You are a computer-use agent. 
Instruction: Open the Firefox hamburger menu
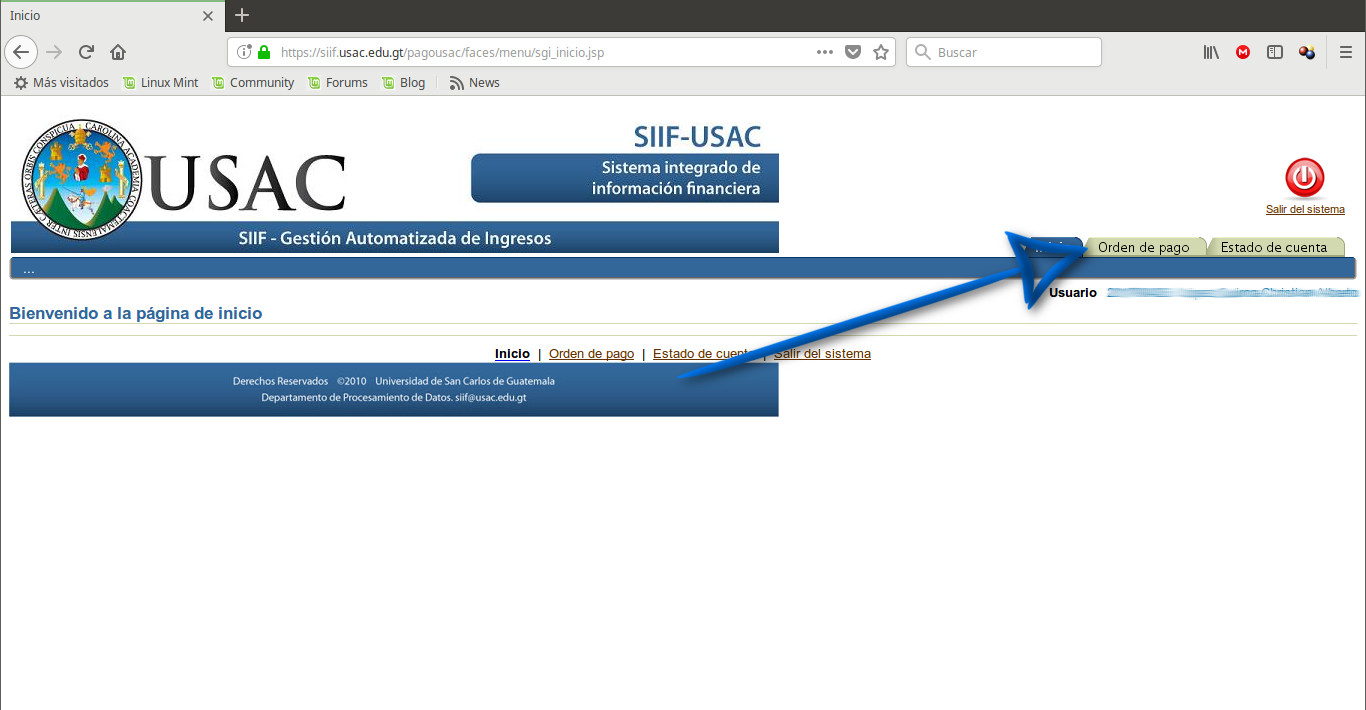(1346, 52)
